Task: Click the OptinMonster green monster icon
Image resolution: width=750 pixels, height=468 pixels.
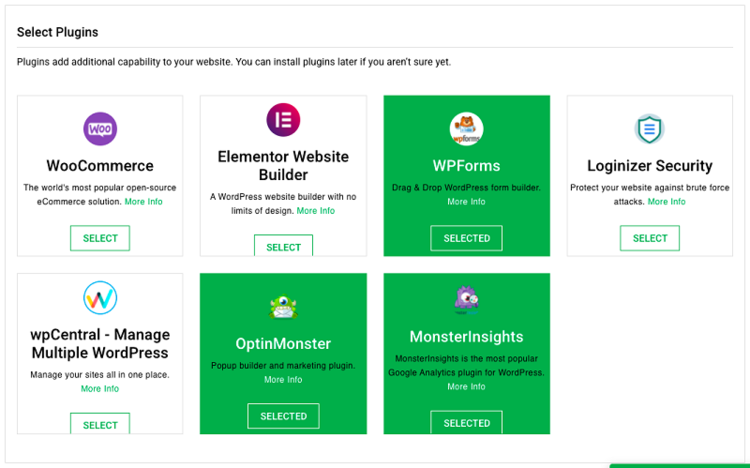Action: coord(283,307)
